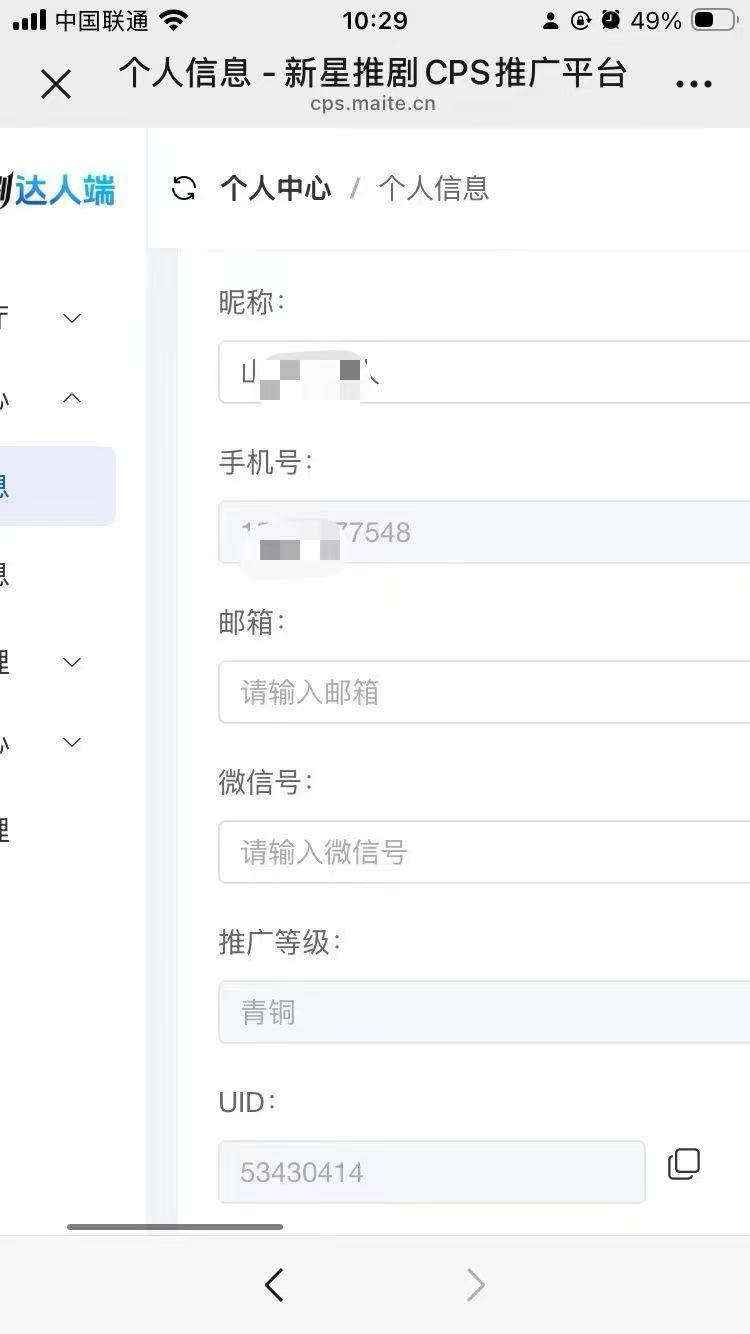Copy the UID using the copy icon
This screenshot has height=1334, width=750.
point(684,1163)
